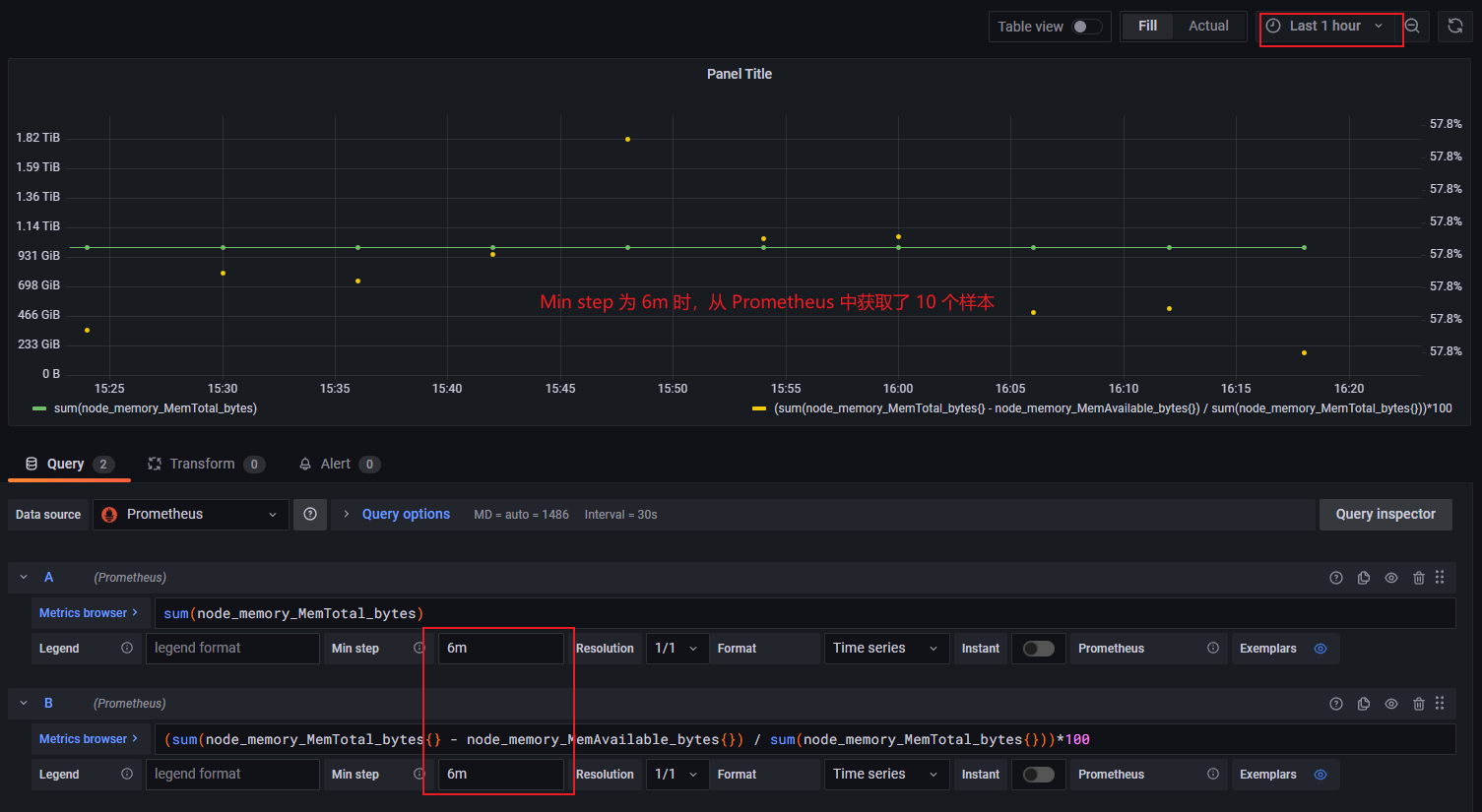Delete query B with trash icon
This screenshot has height=812, width=1482.
(1419, 704)
